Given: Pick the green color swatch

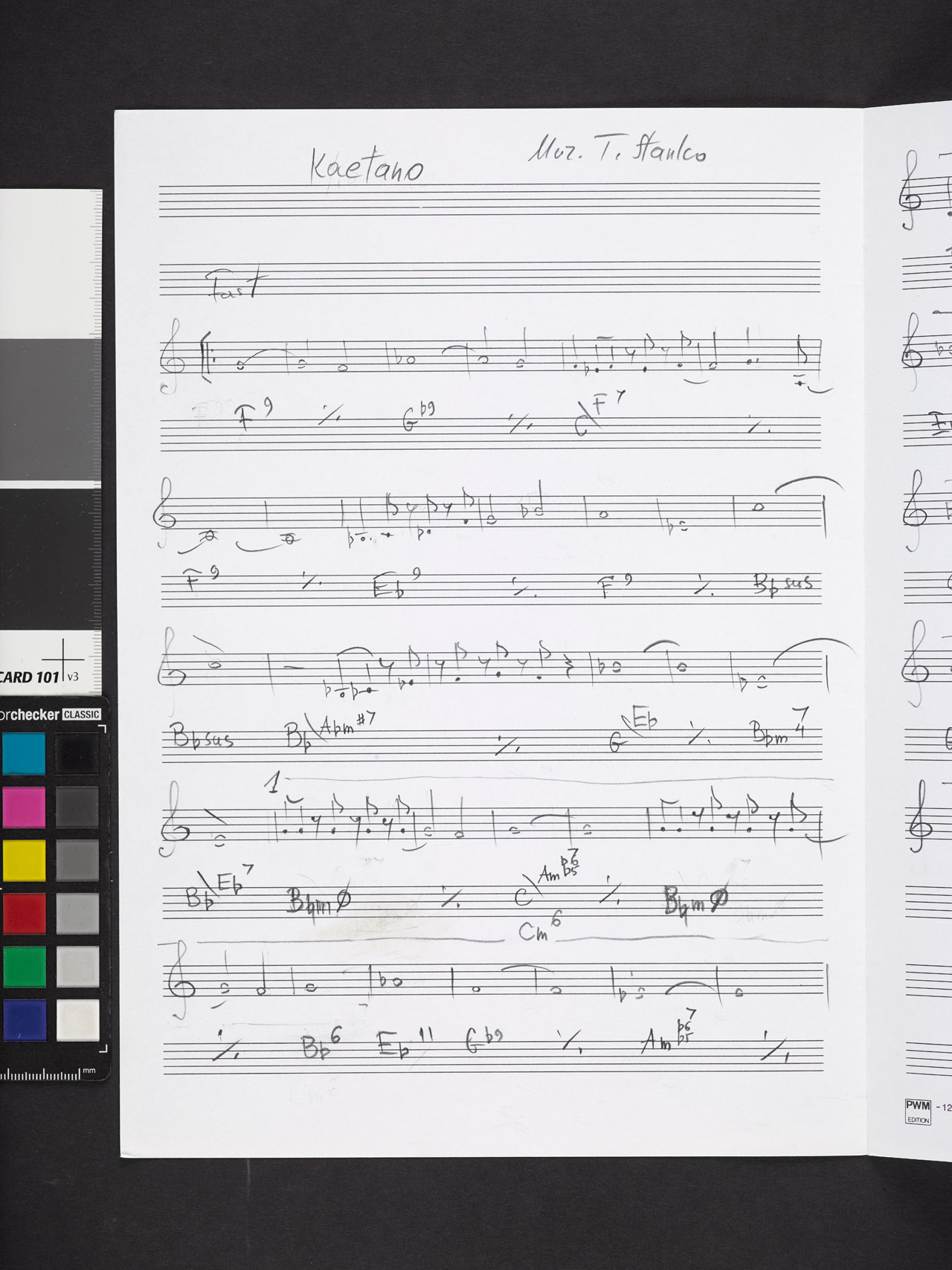Looking at the screenshot, I should [23, 967].
